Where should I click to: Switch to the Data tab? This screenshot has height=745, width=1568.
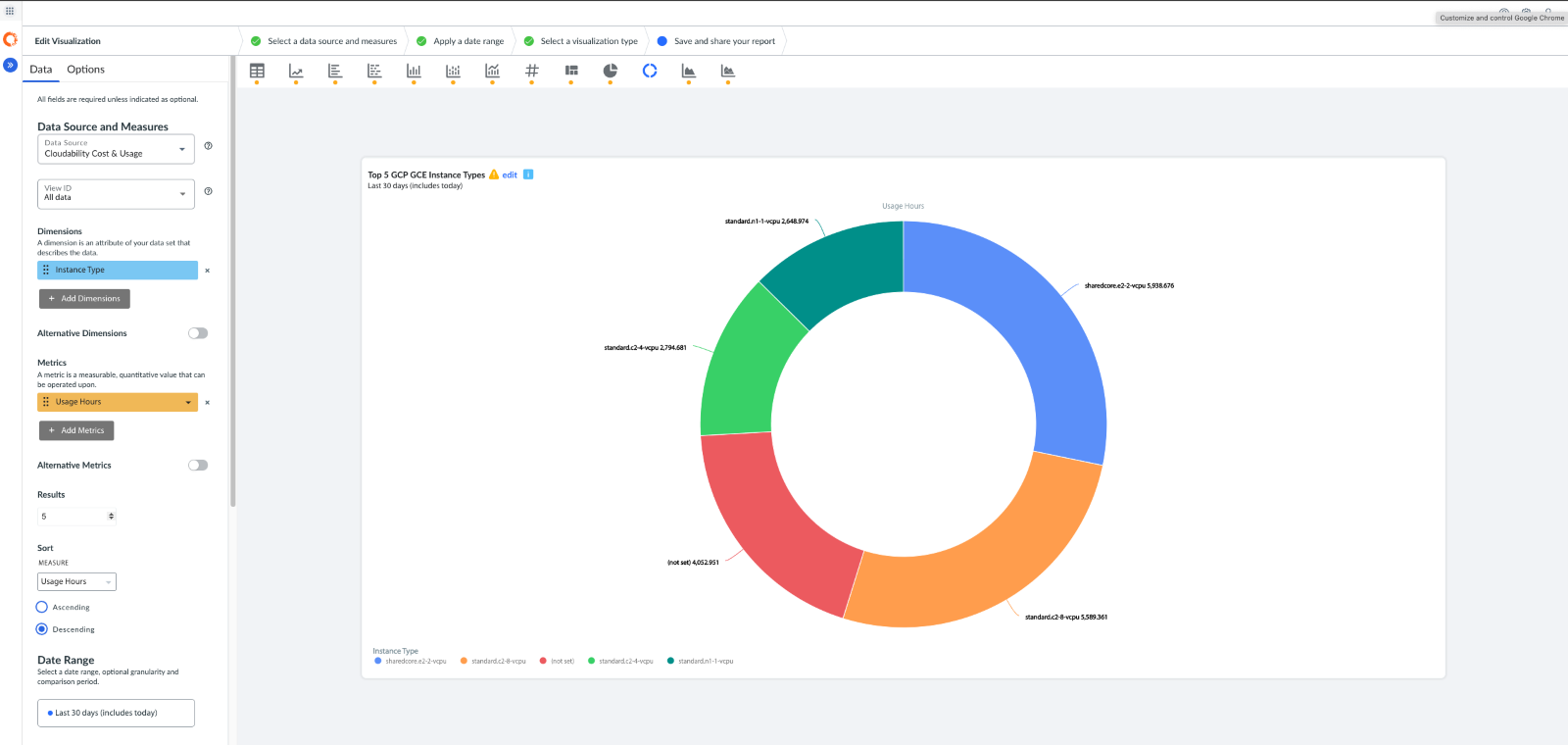[x=41, y=70]
